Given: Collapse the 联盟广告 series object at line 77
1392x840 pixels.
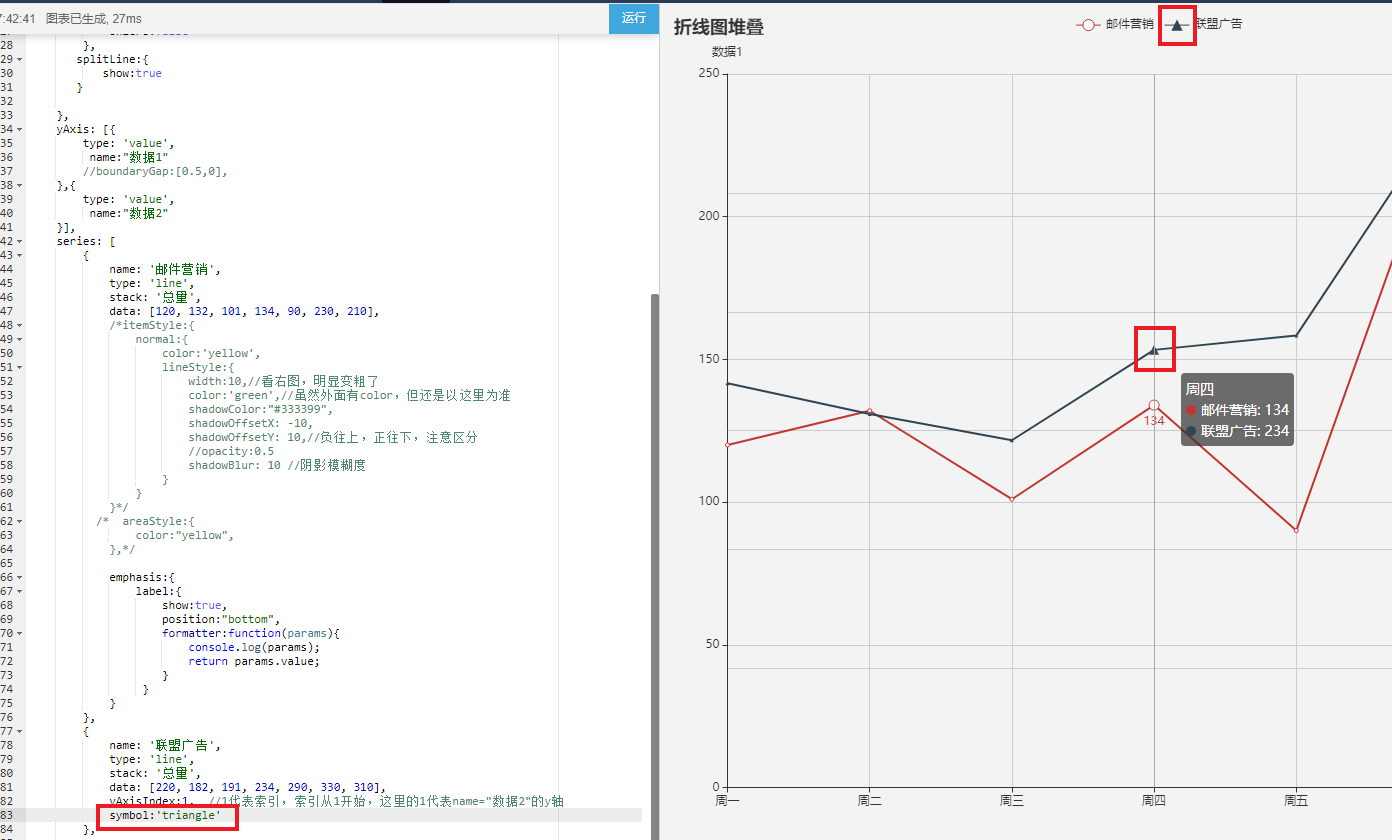Looking at the screenshot, I should point(19,731).
